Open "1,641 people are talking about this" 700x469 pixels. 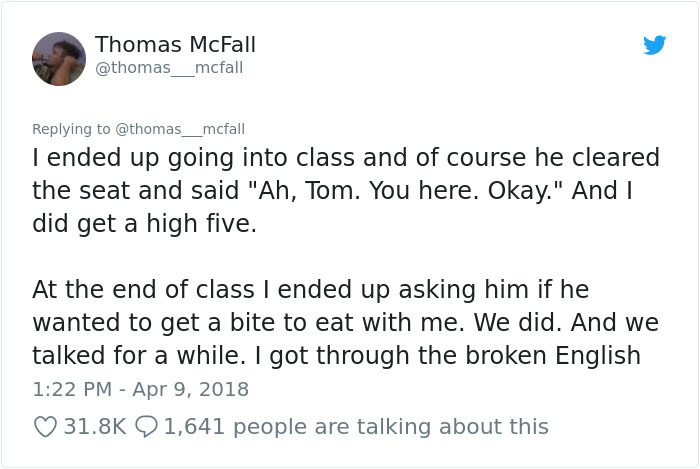[356, 427]
